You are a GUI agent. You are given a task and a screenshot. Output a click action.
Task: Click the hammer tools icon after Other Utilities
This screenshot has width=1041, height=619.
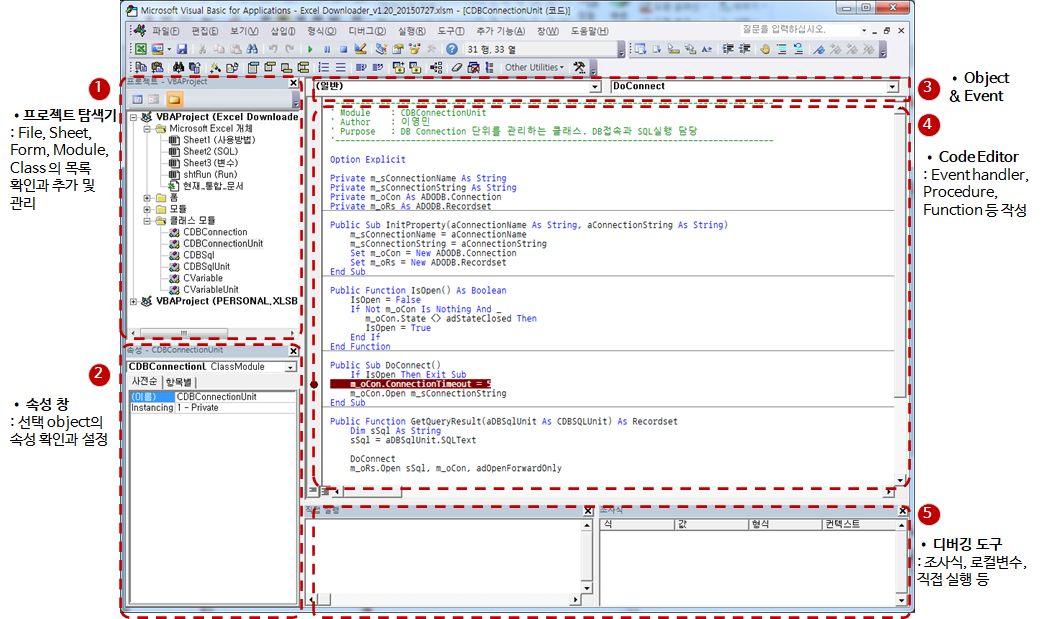click(x=579, y=67)
